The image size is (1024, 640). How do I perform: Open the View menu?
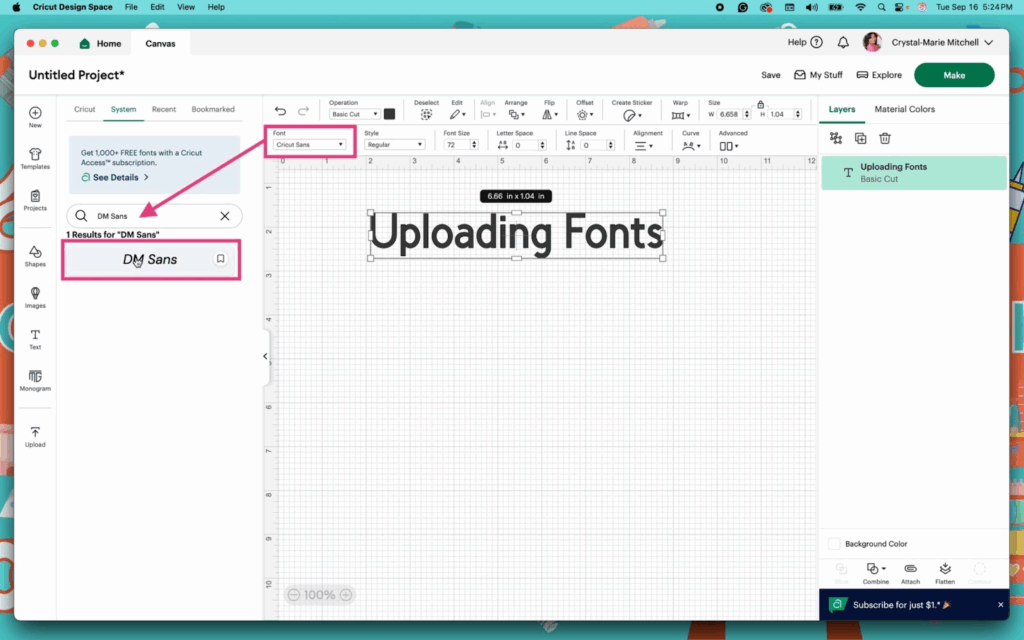(186, 7)
